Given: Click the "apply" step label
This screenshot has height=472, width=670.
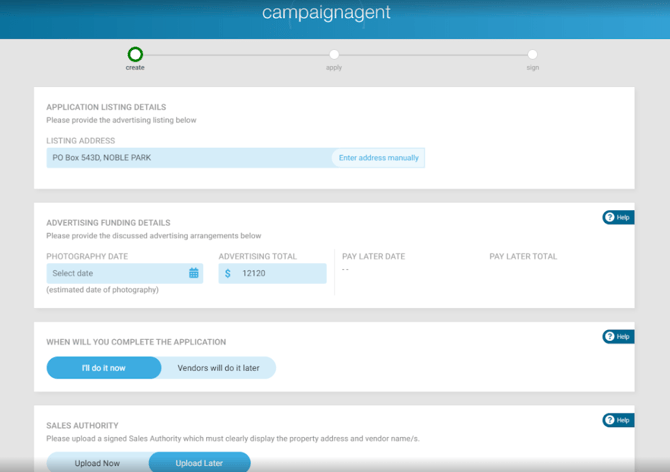Looking at the screenshot, I should (334, 67).
